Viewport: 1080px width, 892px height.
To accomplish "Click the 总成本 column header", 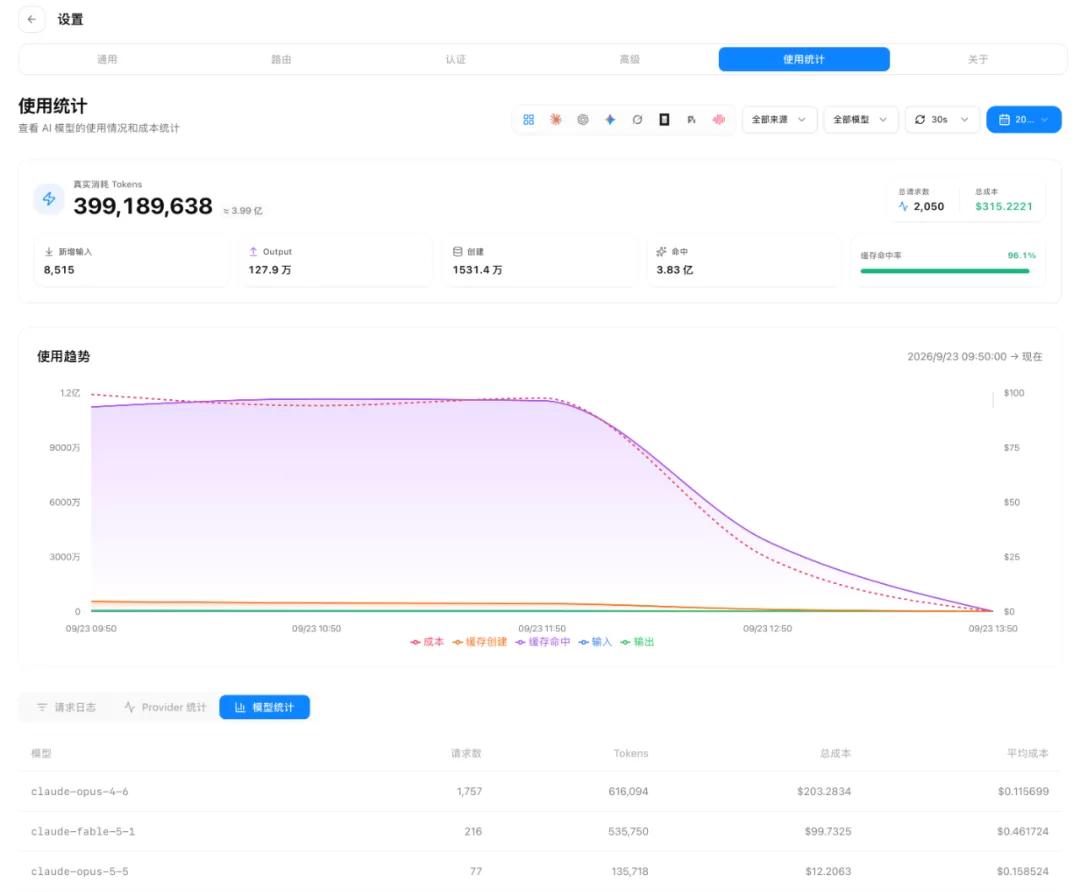I will point(835,754).
